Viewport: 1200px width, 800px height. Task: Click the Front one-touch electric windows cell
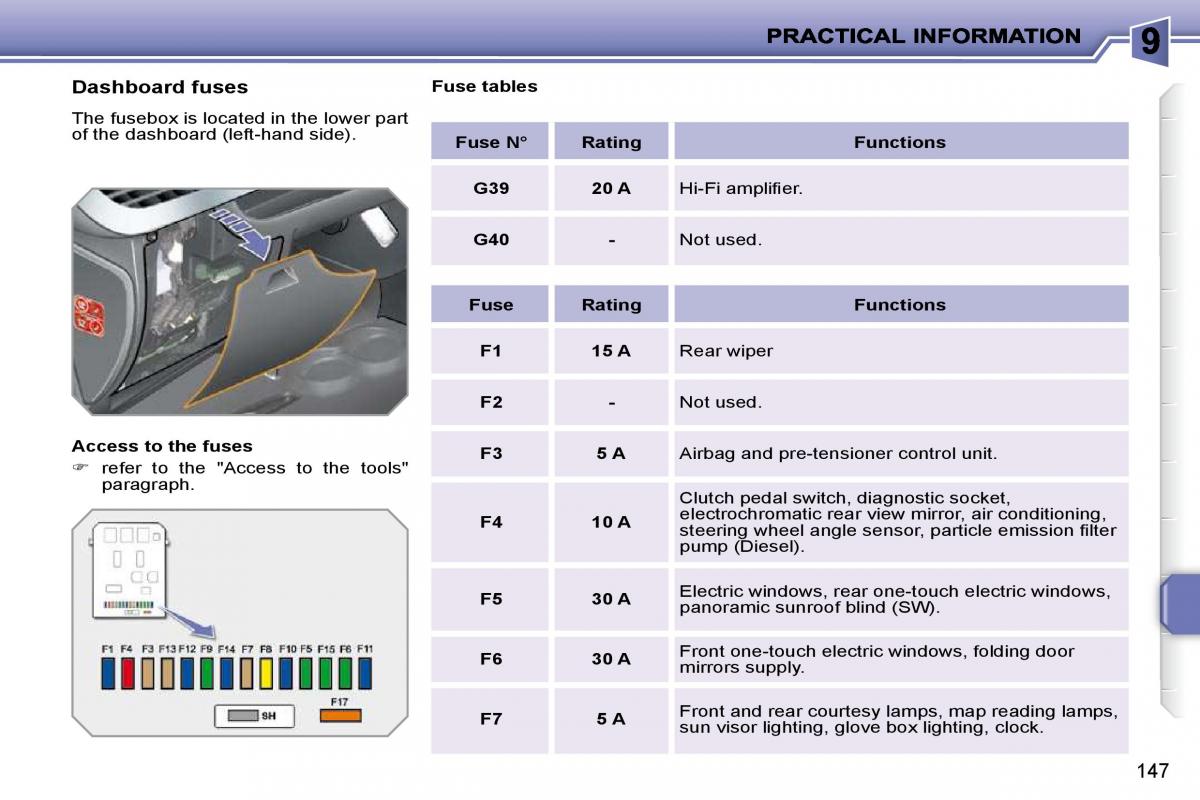pos(901,659)
